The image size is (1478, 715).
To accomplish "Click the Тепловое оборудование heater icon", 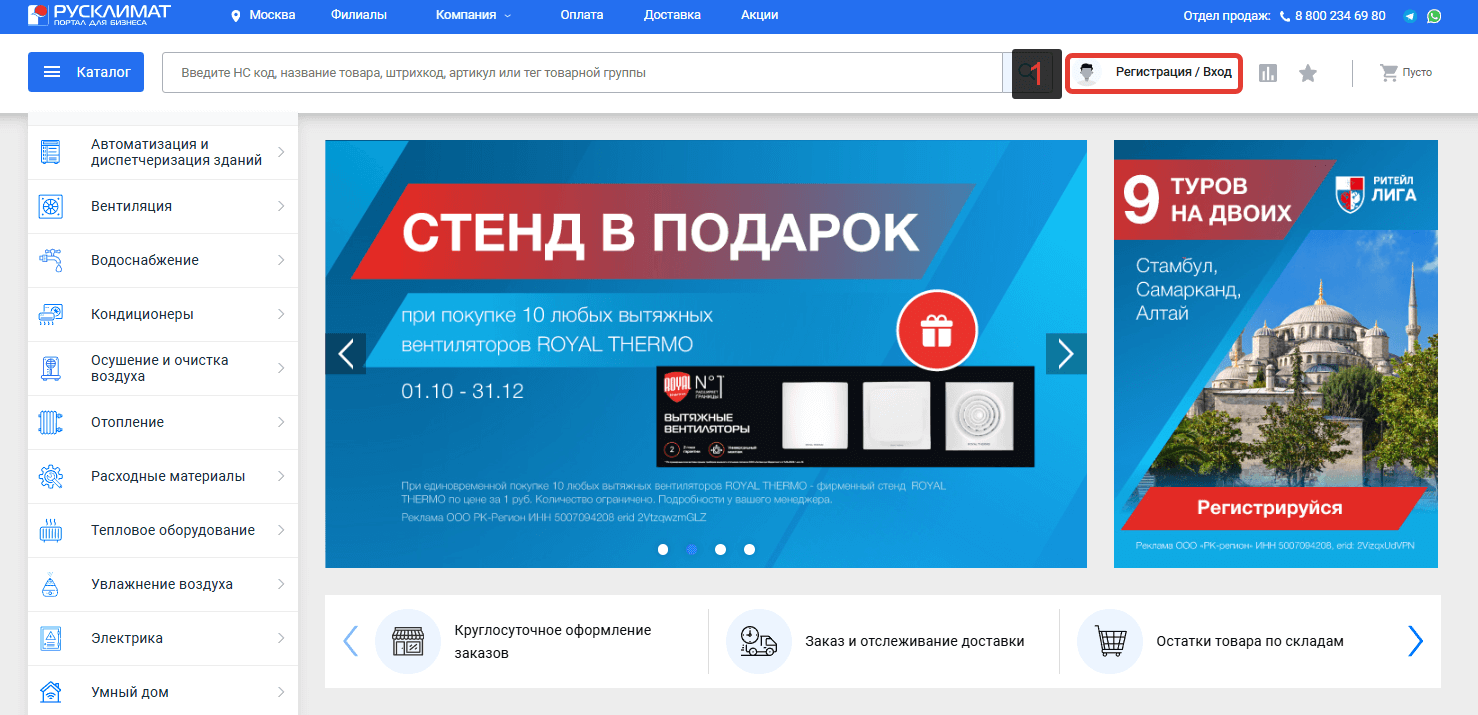I will 50,530.
